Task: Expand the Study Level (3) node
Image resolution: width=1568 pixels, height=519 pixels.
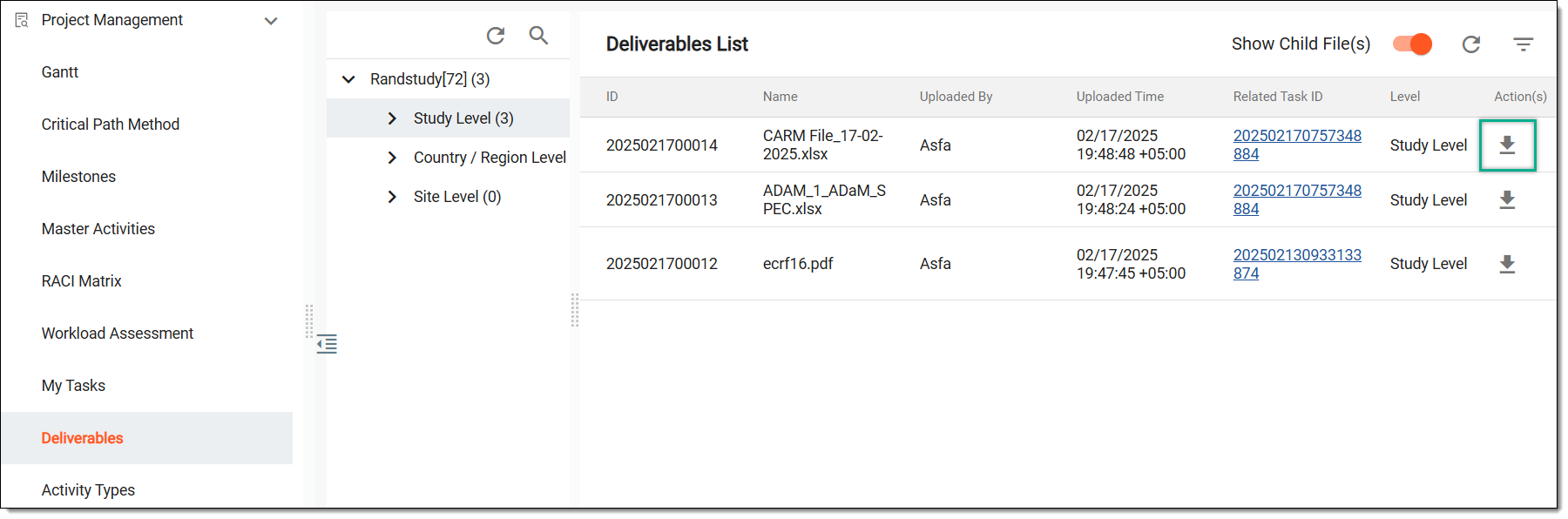Action: pyautogui.click(x=392, y=118)
